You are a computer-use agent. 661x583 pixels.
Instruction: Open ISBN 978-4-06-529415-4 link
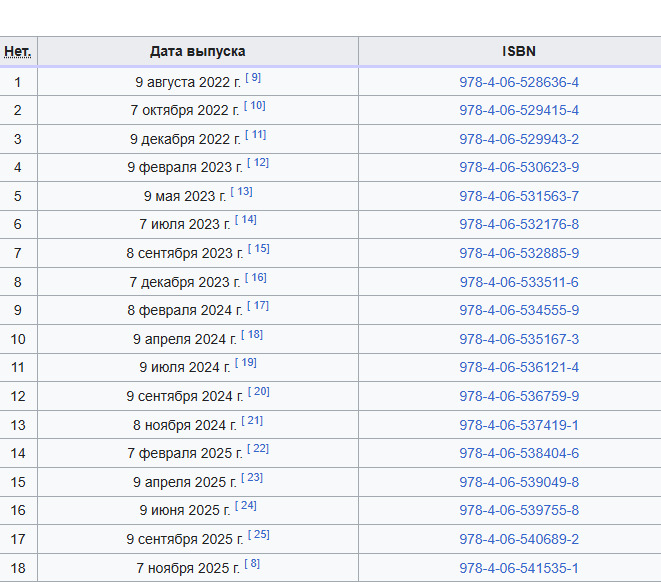pos(518,110)
